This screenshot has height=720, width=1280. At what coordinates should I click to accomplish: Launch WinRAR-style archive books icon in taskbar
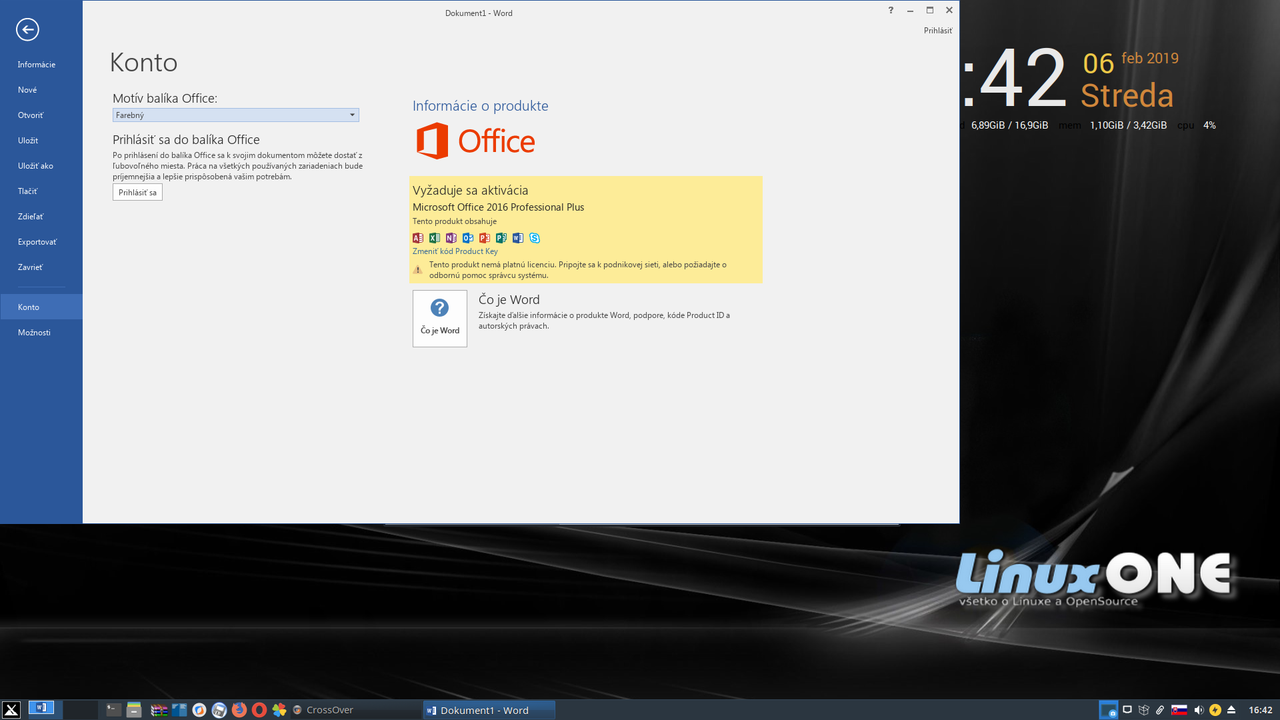pyautogui.click(x=158, y=710)
